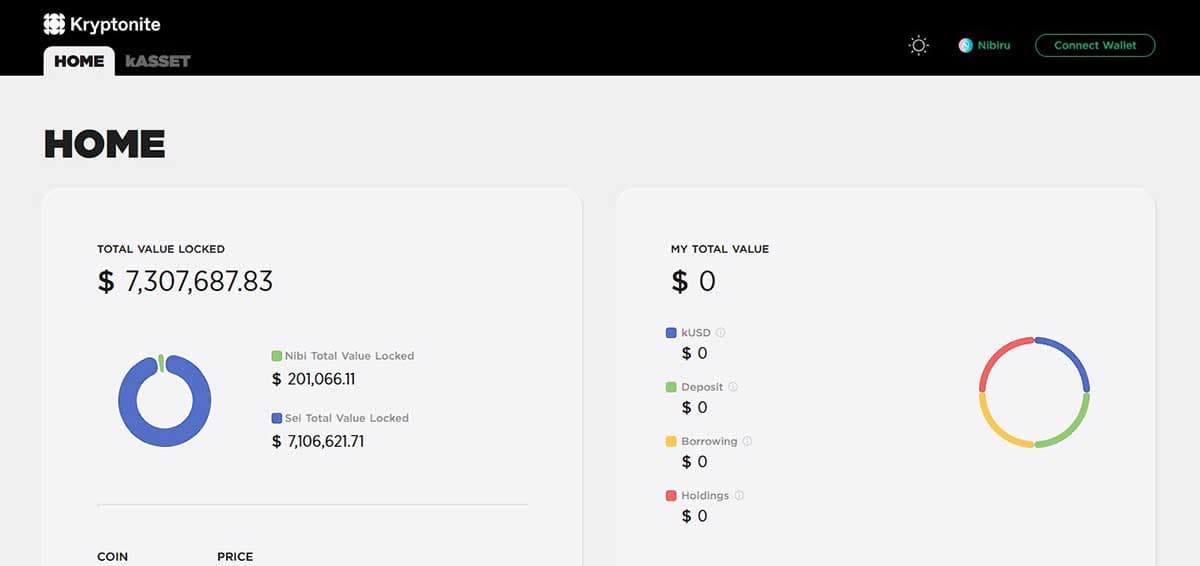Viewport: 1200px width, 566px height.
Task: Click the green Nibi Total Value Locked swatch
Action: (x=276, y=356)
